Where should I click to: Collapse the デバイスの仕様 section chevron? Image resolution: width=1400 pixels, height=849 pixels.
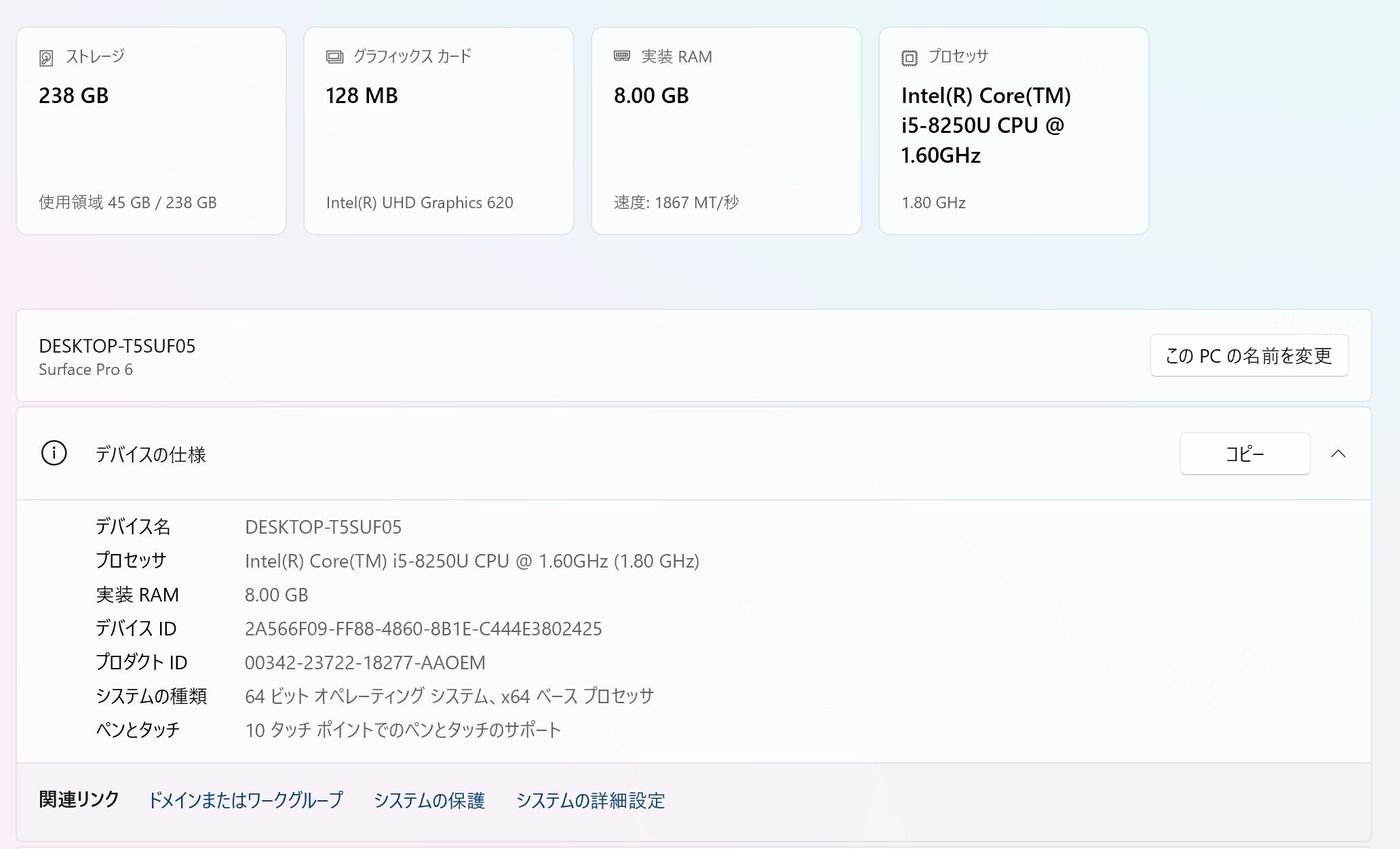point(1338,454)
